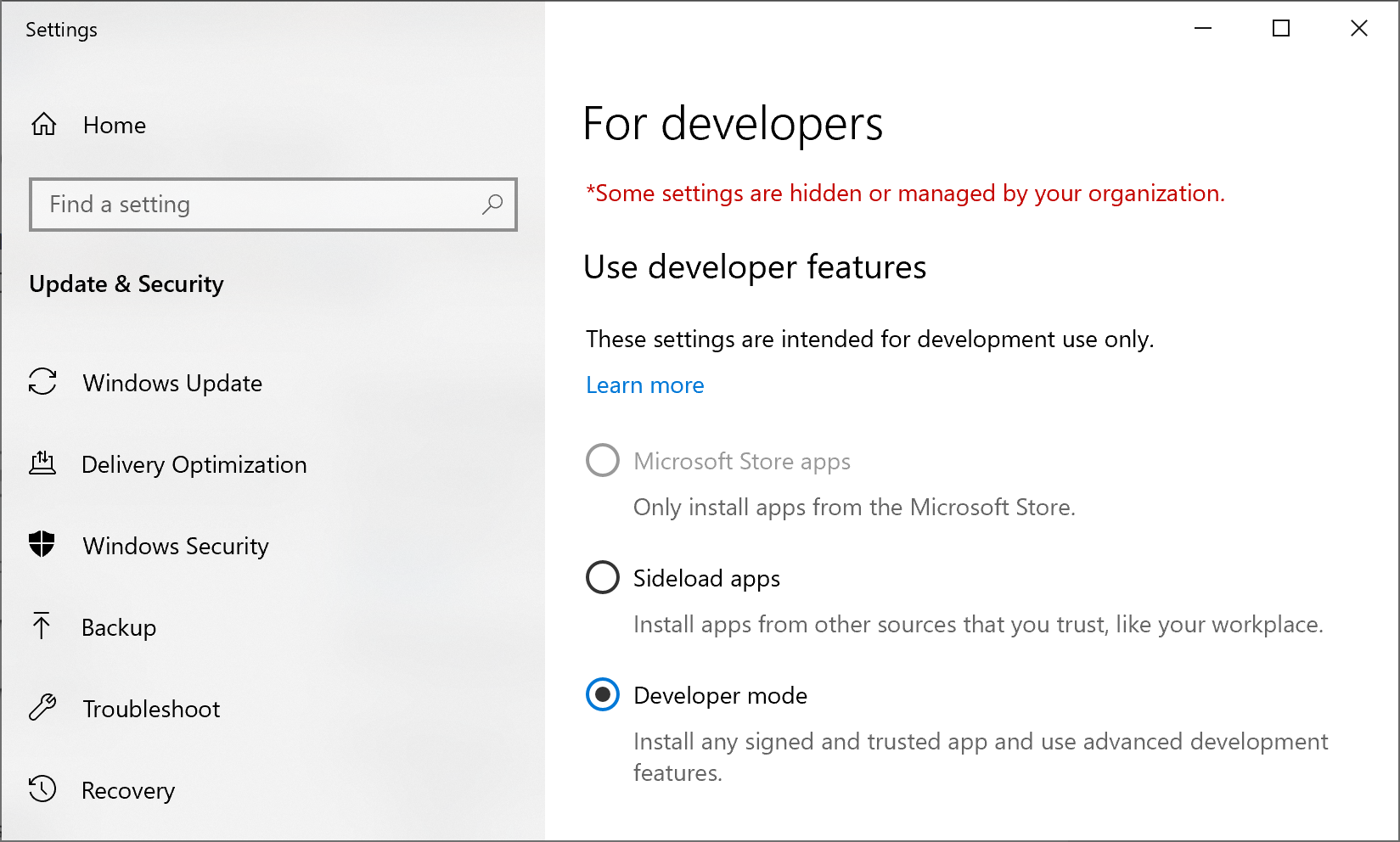Click the Recovery clock icon
Image resolution: width=1400 pixels, height=842 pixels.
[42, 789]
